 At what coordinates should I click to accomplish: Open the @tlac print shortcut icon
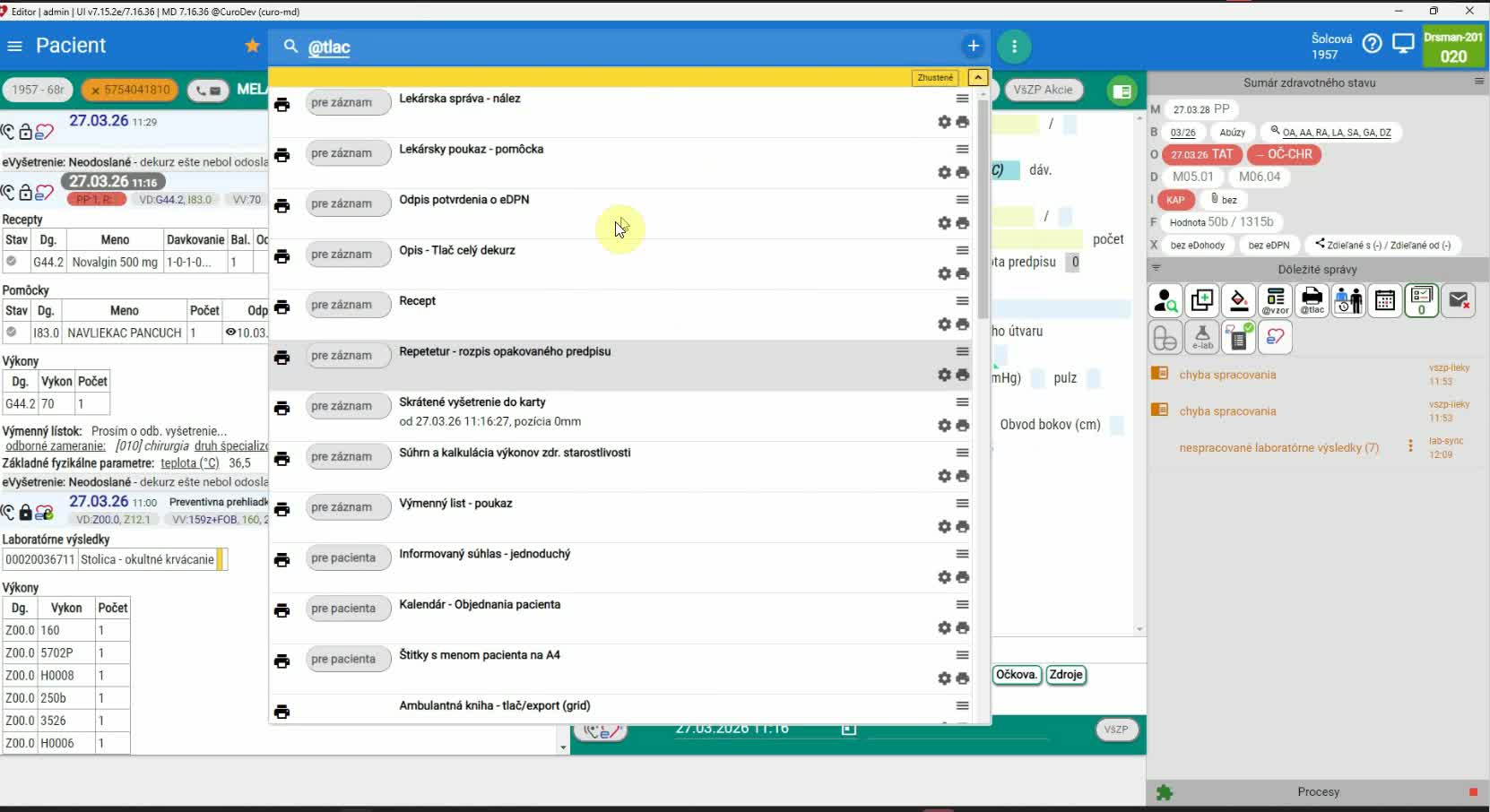tap(1312, 301)
